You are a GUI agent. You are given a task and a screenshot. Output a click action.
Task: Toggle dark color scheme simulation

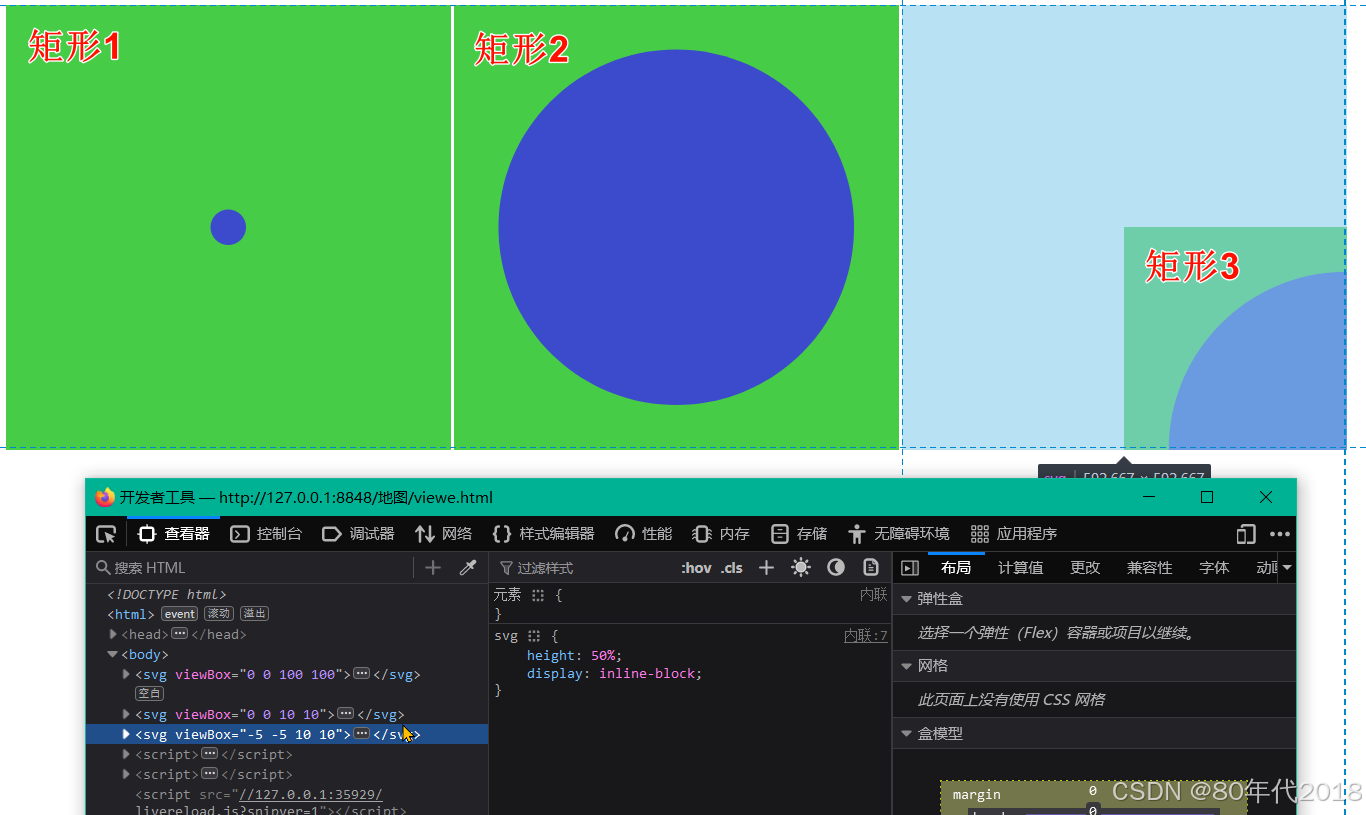(x=836, y=568)
